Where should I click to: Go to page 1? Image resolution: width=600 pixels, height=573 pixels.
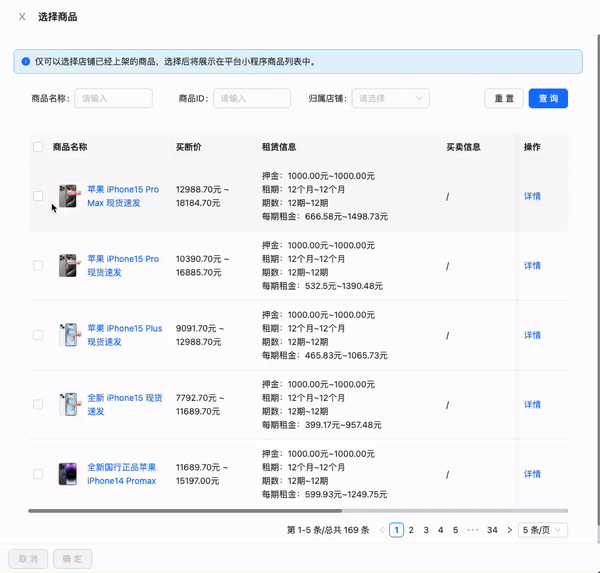coord(396,530)
